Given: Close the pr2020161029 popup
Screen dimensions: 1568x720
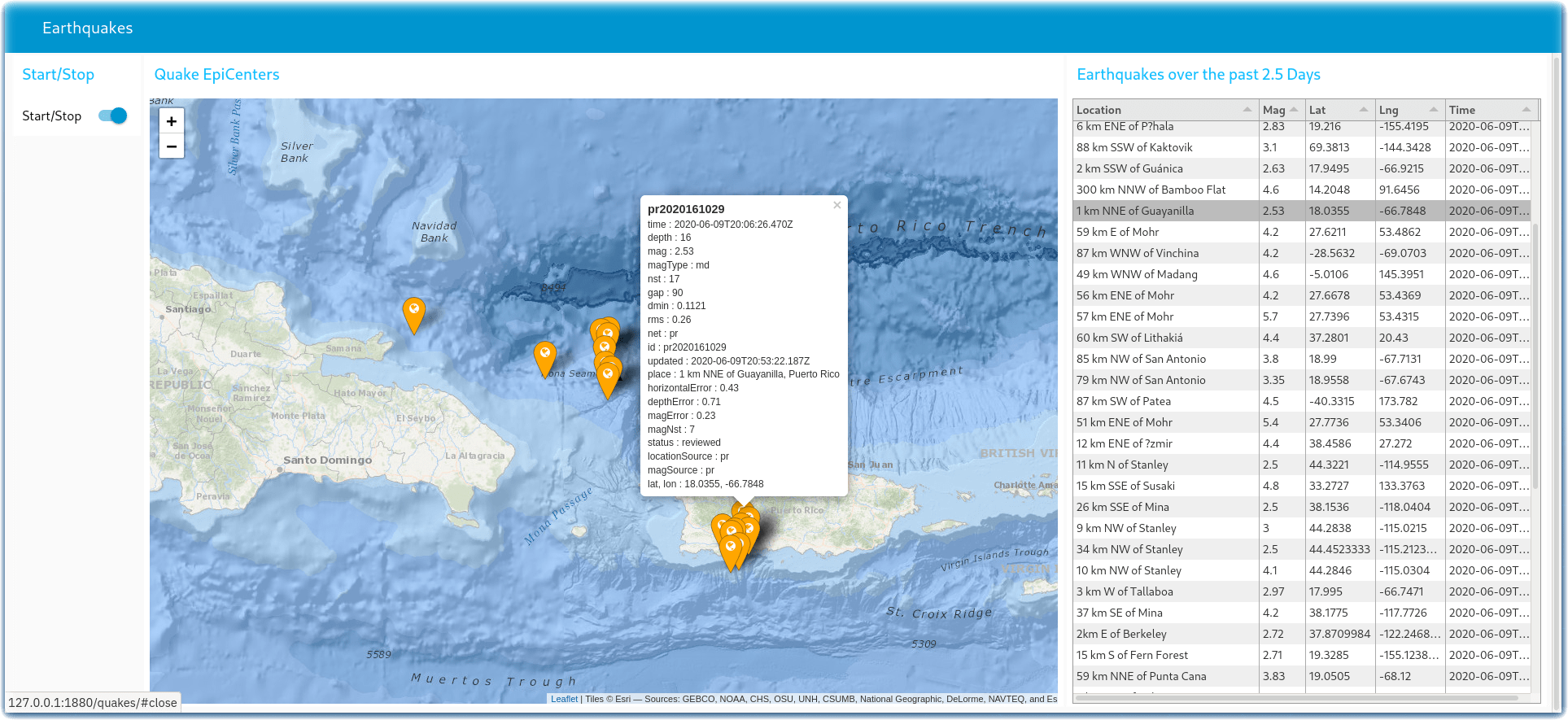Looking at the screenshot, I should [836, 205].
